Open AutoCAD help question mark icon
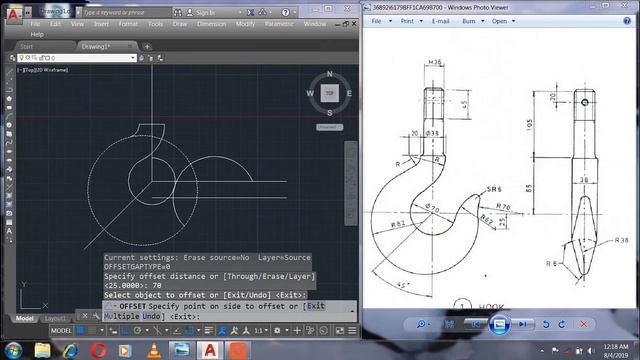 tap(285, 13)
